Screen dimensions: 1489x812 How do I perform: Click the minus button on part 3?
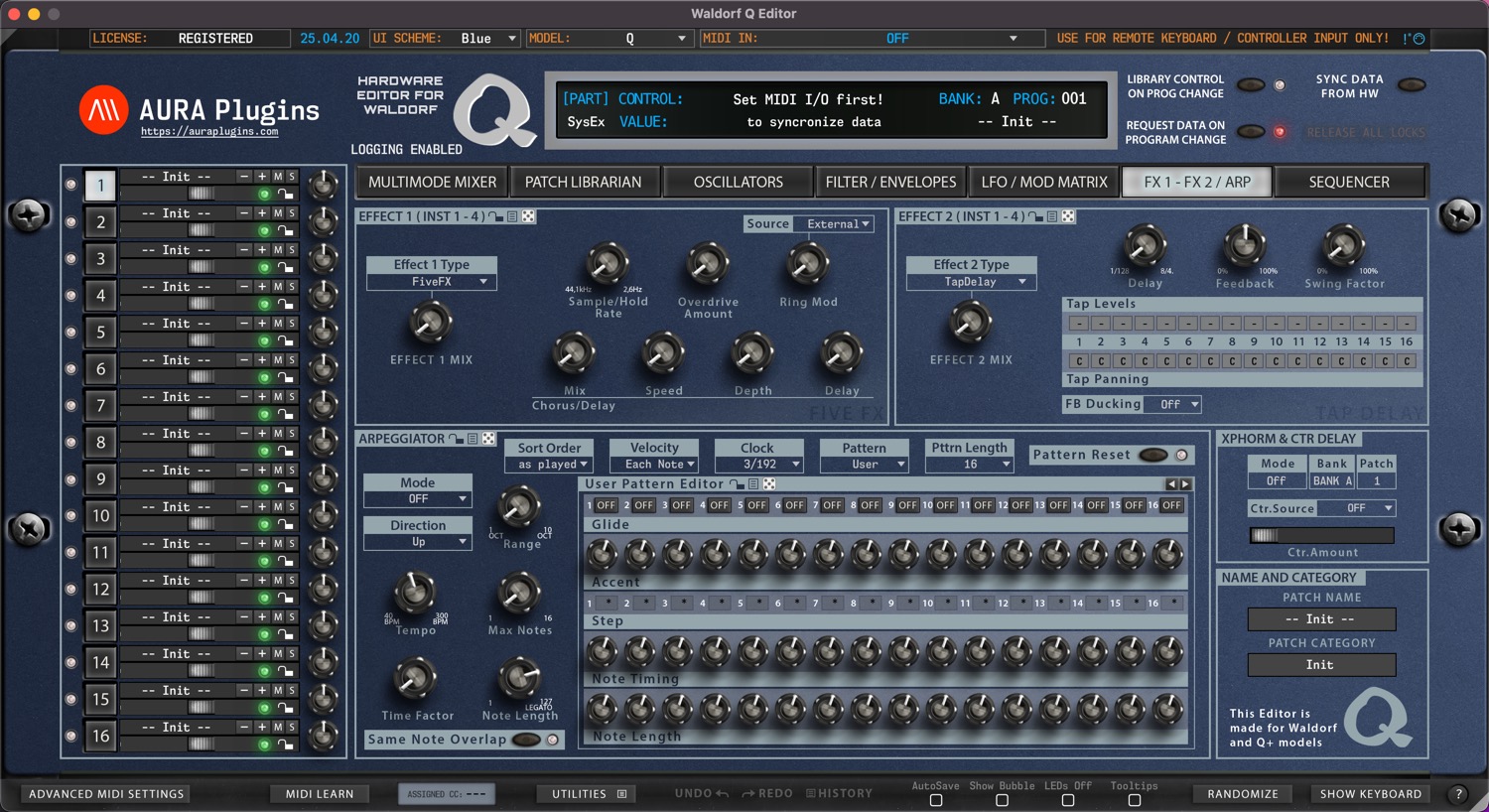tap(244, 250)
